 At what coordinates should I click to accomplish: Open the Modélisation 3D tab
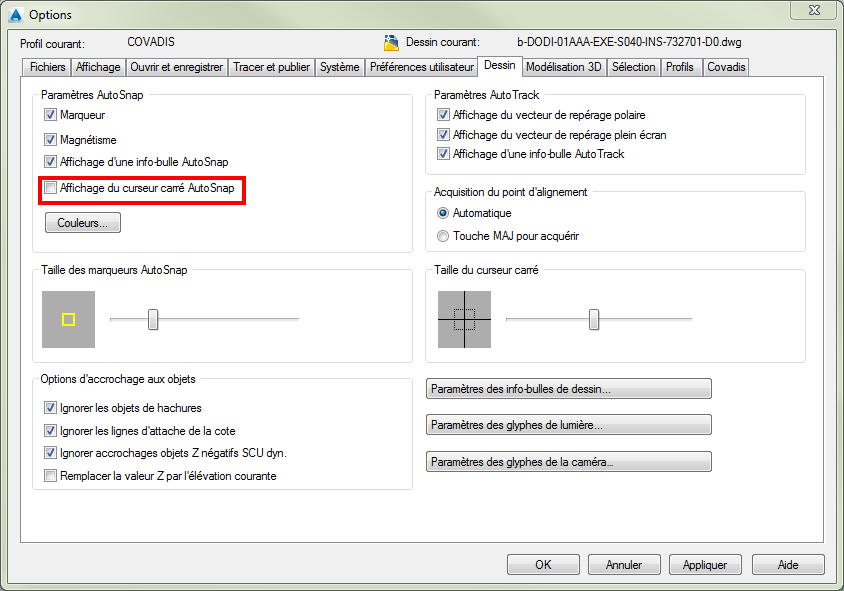tap(564, 67)
